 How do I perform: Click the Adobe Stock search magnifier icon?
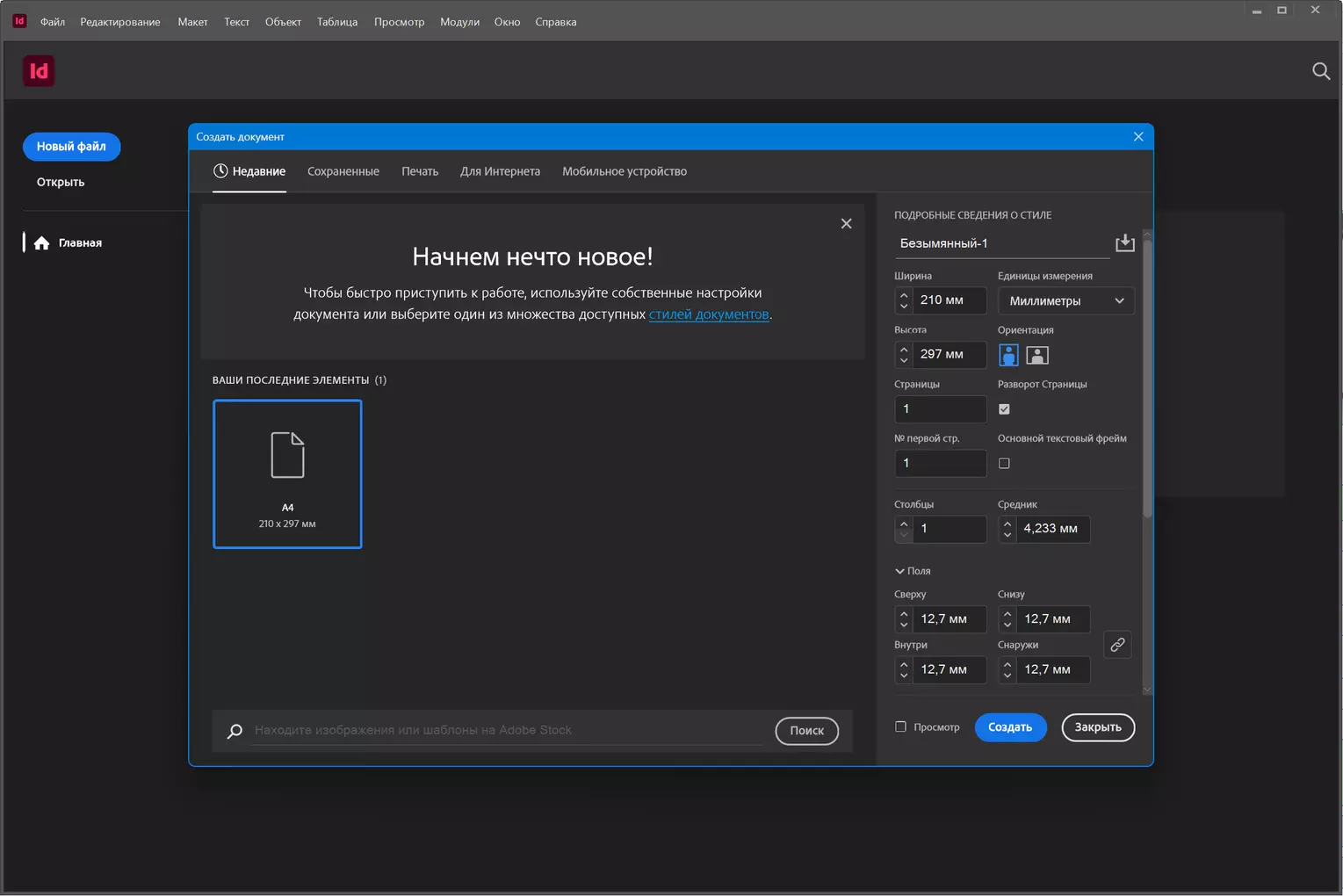click(235, 731)
